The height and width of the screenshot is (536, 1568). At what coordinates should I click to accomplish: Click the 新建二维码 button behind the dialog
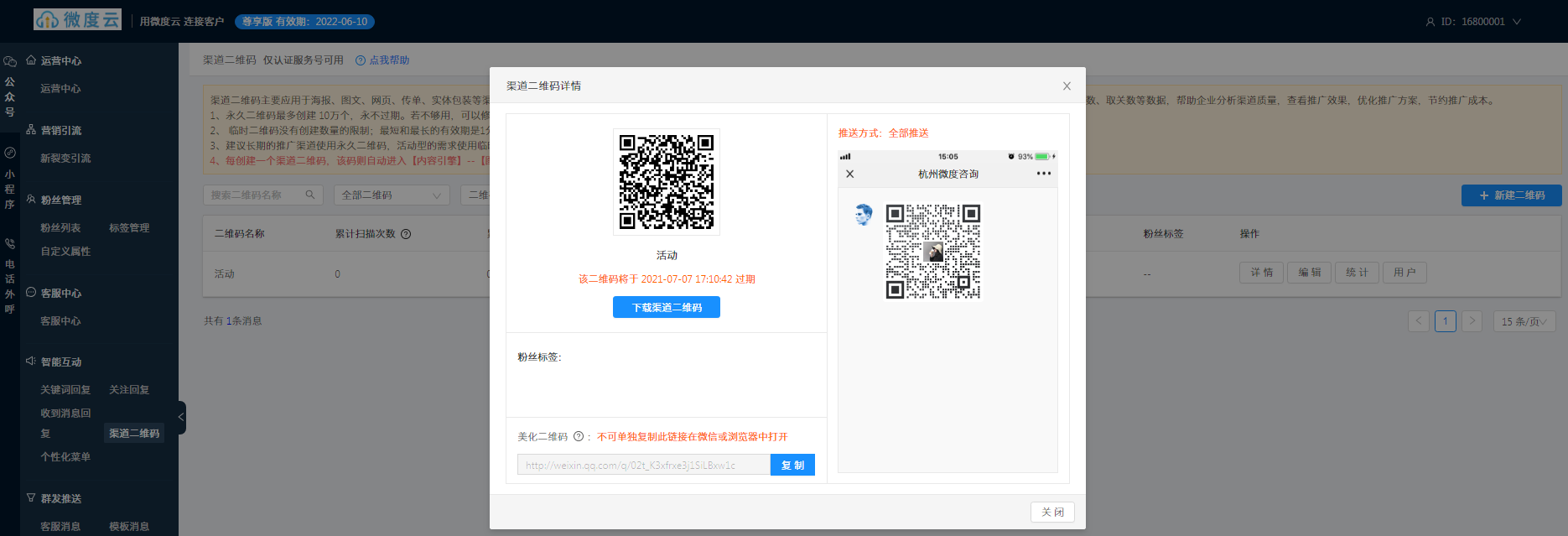tap(1512, 195)
